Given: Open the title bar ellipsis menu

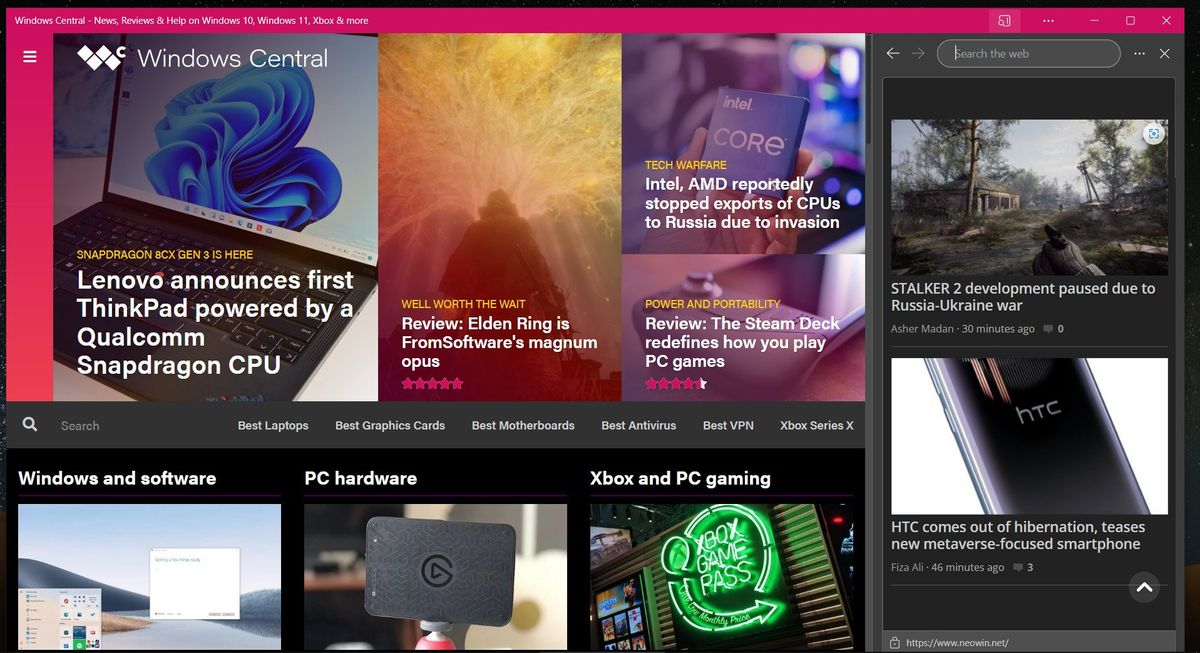Looking at the screenshot, I should point(1048,20).
